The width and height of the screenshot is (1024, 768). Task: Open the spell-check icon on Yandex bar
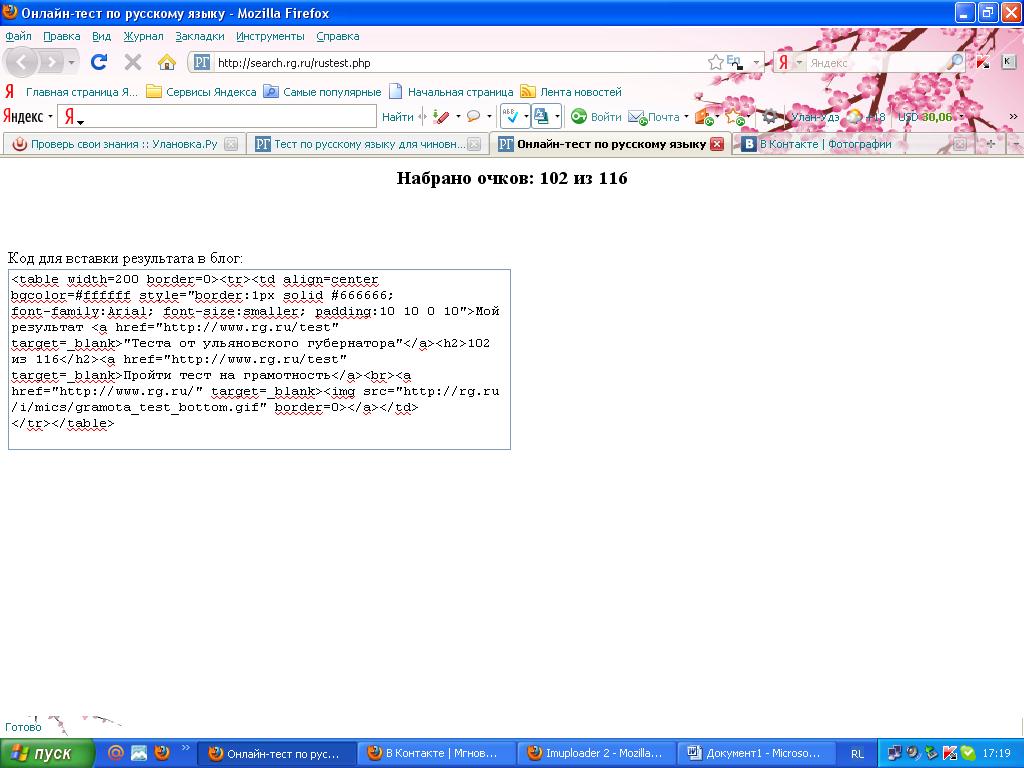click(510, 116)
